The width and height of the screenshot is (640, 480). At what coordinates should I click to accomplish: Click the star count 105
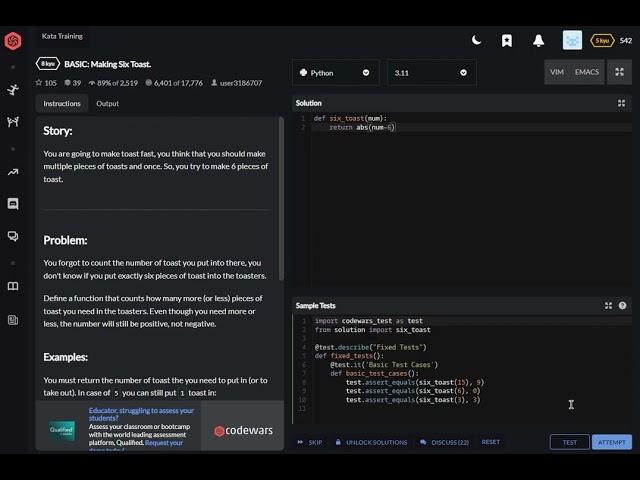[x=46, y=83]
